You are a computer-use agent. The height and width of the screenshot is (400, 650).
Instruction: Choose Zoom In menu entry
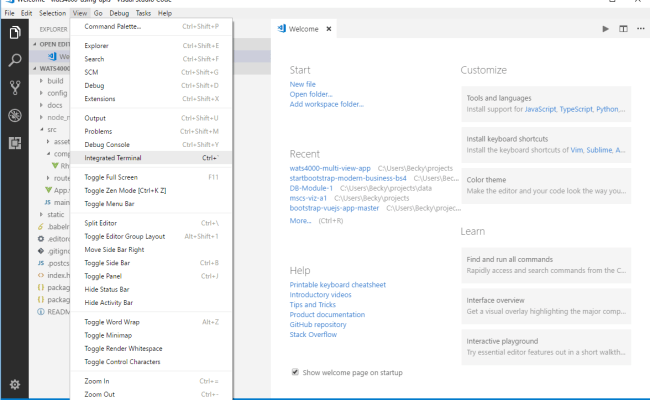tap(151, 381)
